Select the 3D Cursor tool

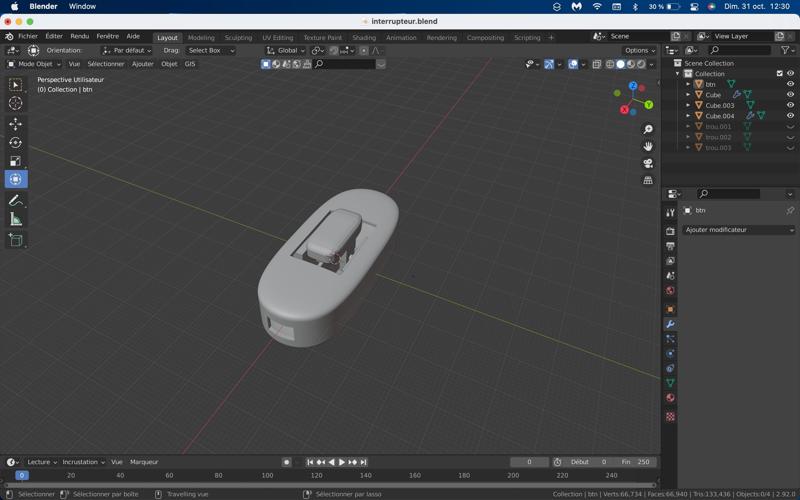point(15,104)
